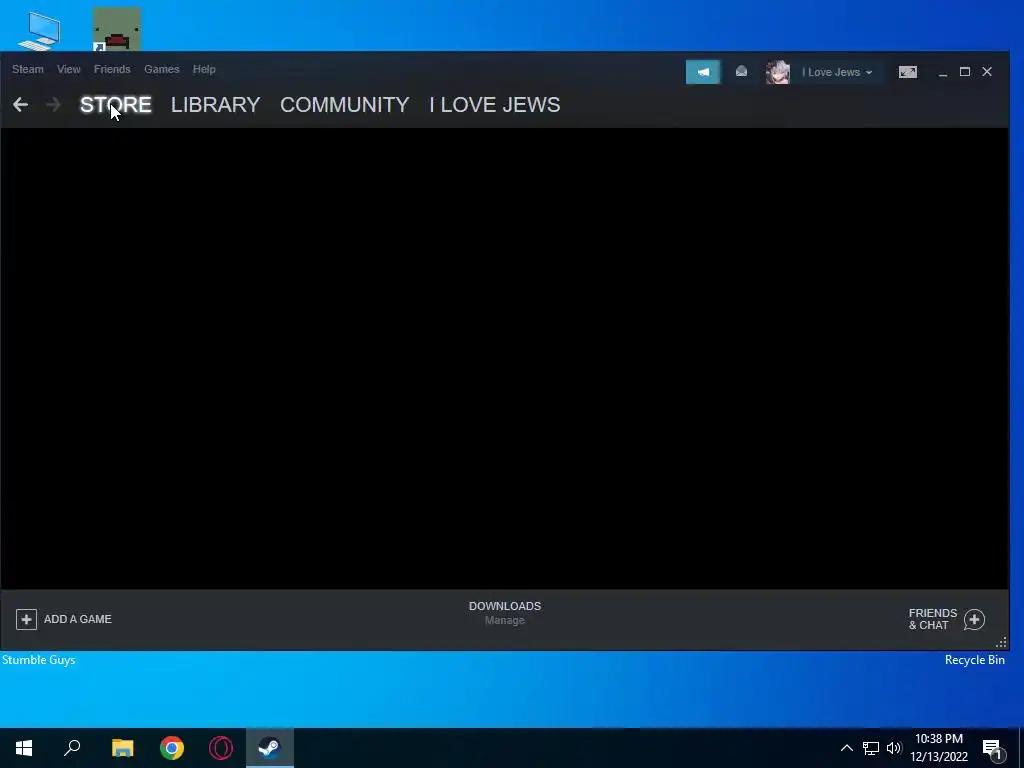Open network status tray icon
This screenshot has height=768, width=1024.
click(x=871, y=748)
